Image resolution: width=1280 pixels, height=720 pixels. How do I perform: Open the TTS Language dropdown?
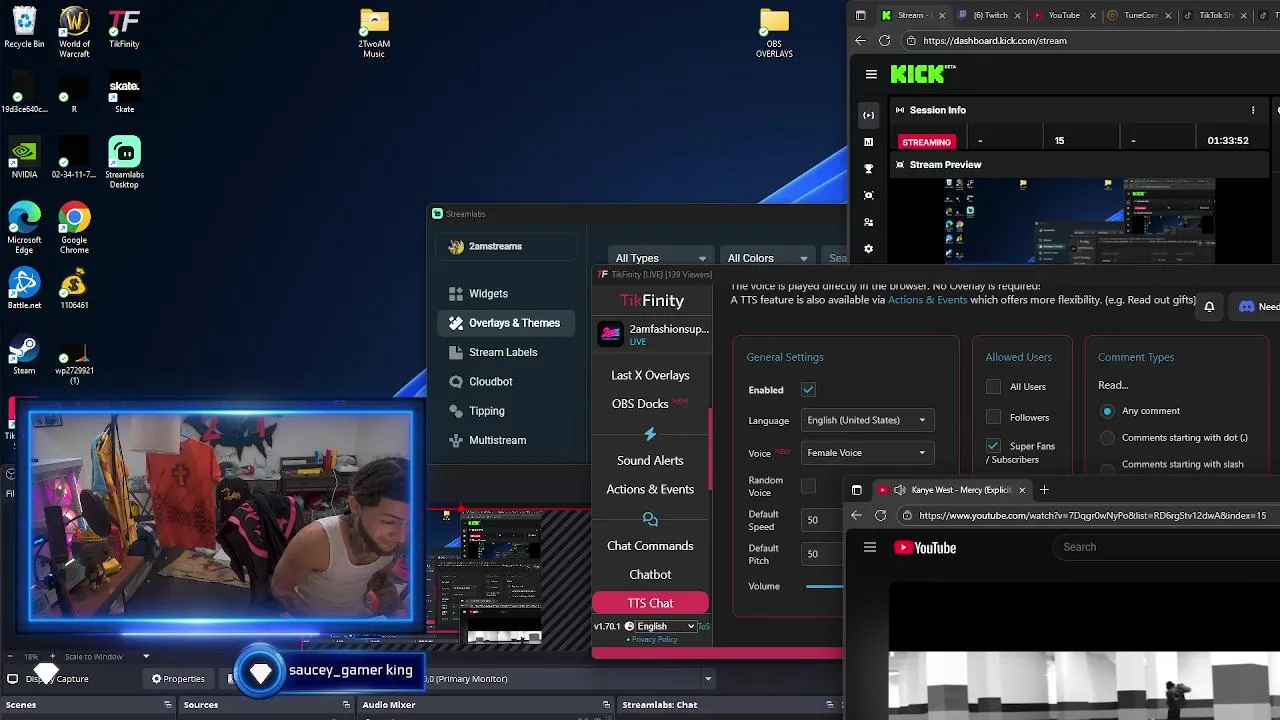pos(867,420)
